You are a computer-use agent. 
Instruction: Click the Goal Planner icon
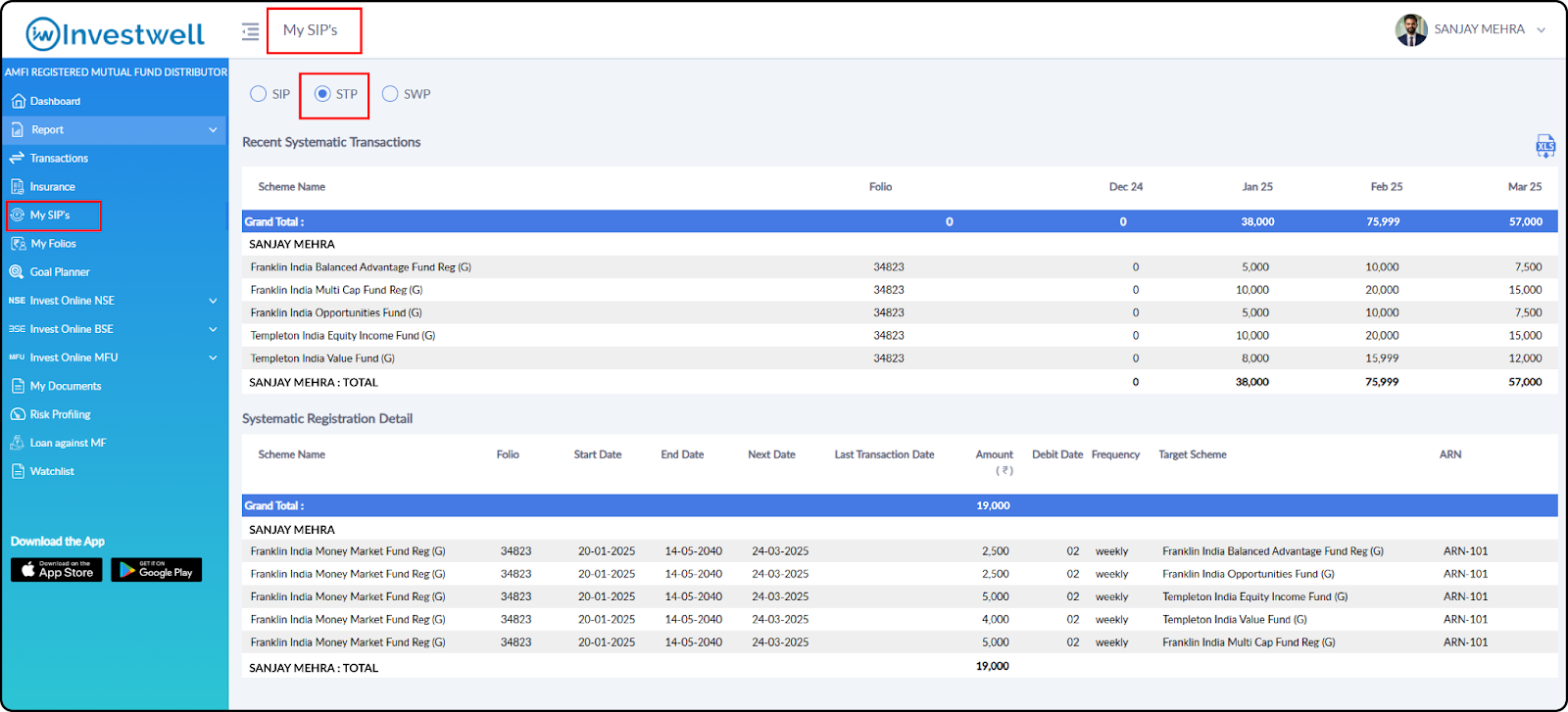(x=18, y=271)
